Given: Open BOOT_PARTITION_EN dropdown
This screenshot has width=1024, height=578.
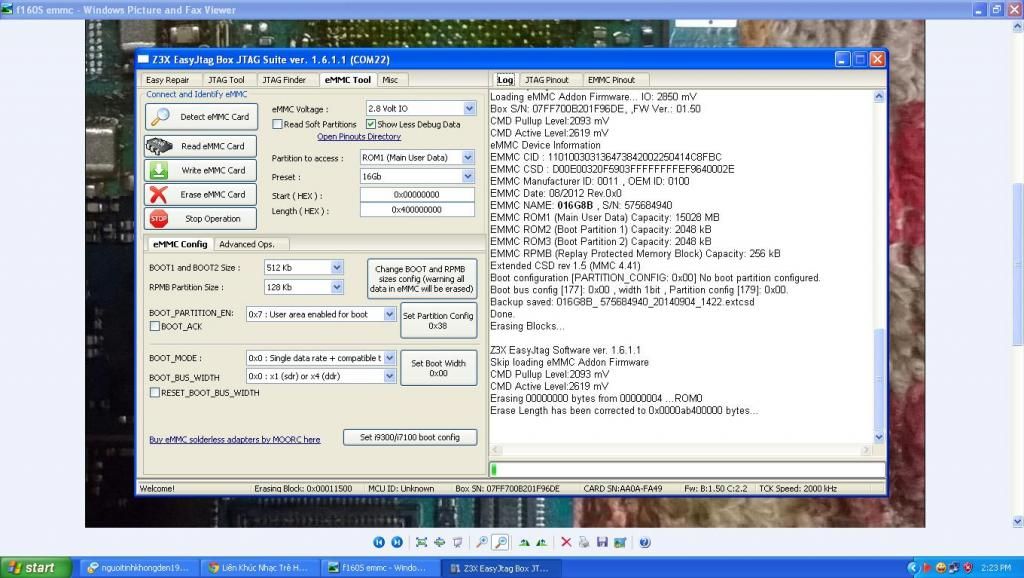Looking at the screenshot, I should point(389,314).
